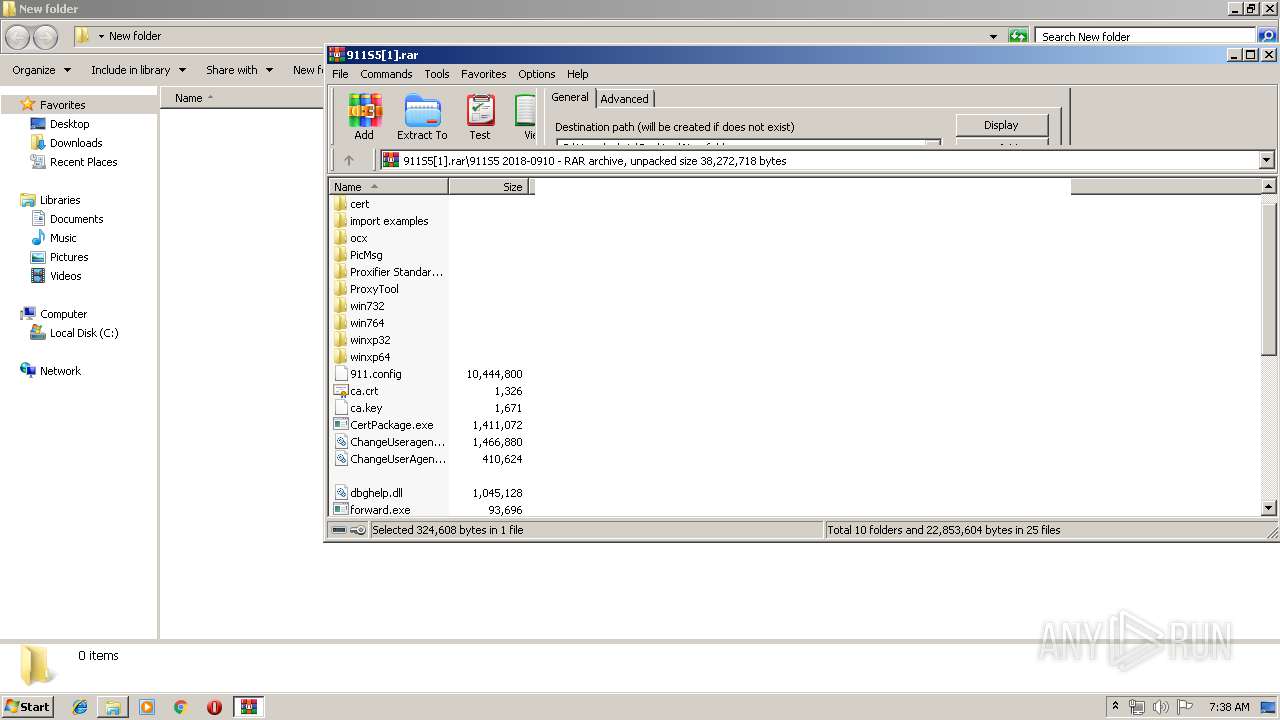This screenshot has height=720, width=1280.
Task: Click the volume icon in system tray
Action: pyautogui.click(x=1161, y=707)
